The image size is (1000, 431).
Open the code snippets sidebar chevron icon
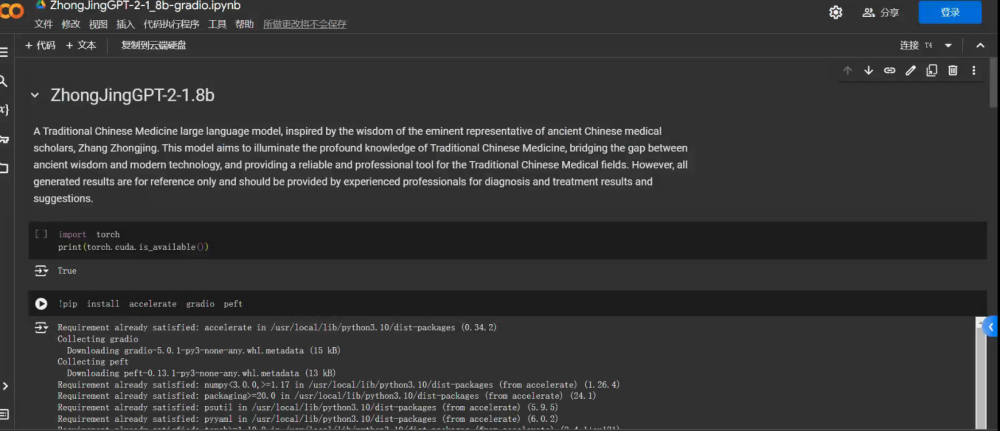click(x=5, y=386)
